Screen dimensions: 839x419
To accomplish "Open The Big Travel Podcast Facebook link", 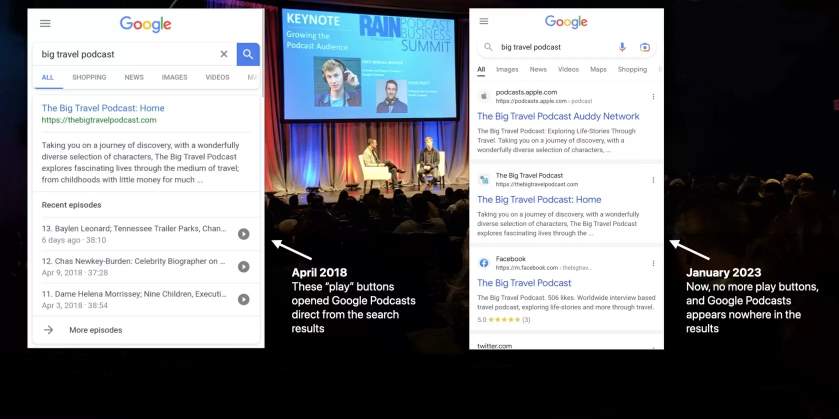I will point(524,283).
